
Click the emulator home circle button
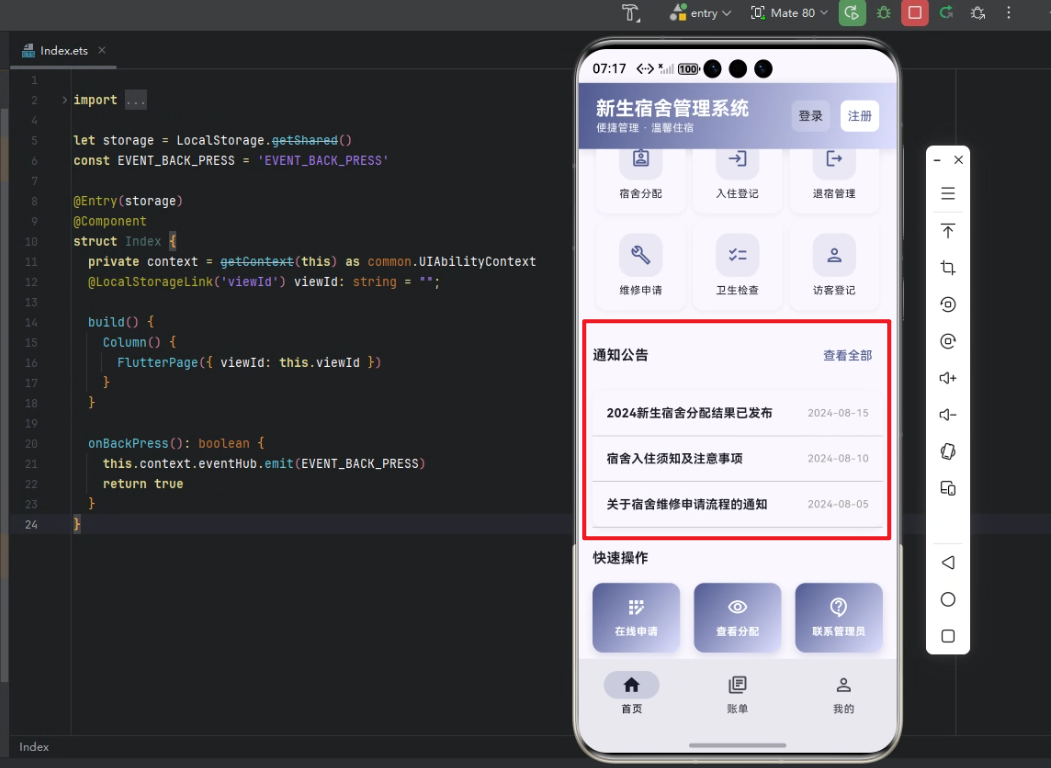pos(948,599)
